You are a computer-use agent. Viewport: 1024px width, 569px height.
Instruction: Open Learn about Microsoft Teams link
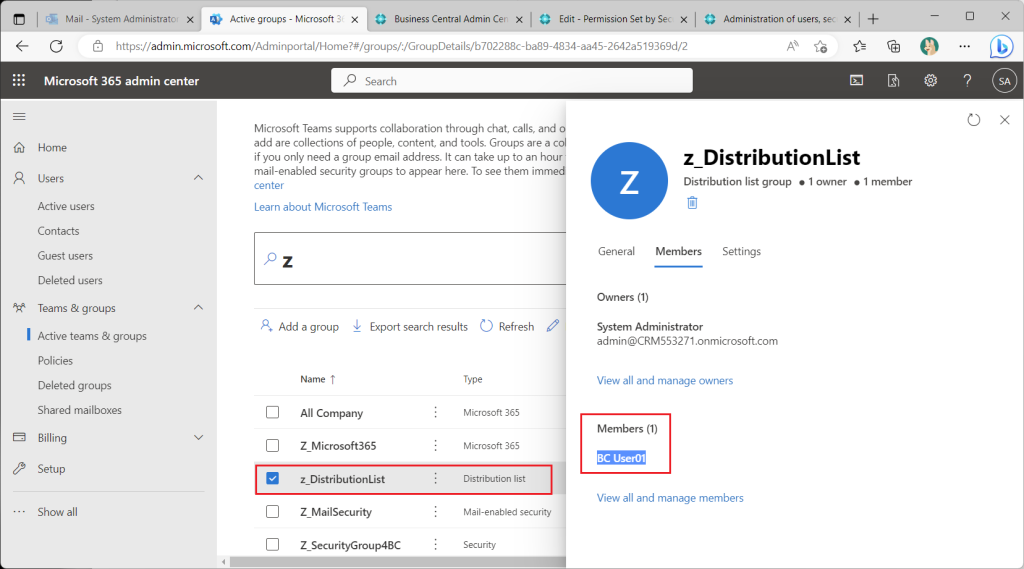323,206
